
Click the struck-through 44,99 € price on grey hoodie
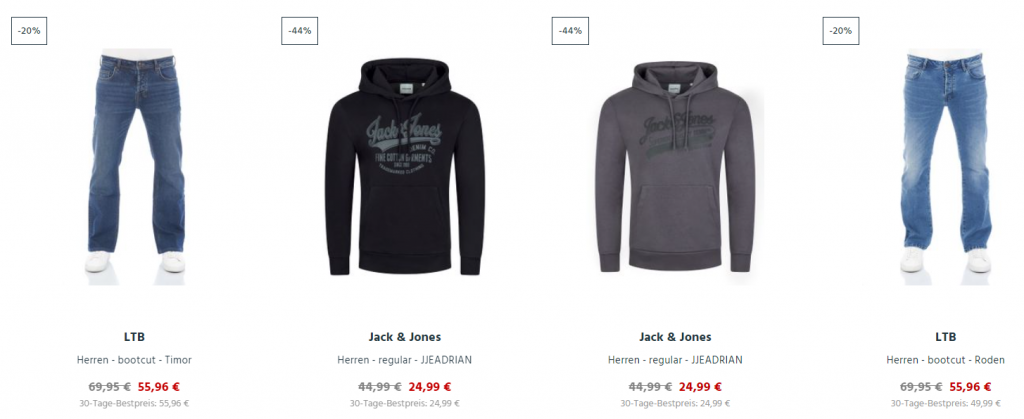click(x=650, y=386)
